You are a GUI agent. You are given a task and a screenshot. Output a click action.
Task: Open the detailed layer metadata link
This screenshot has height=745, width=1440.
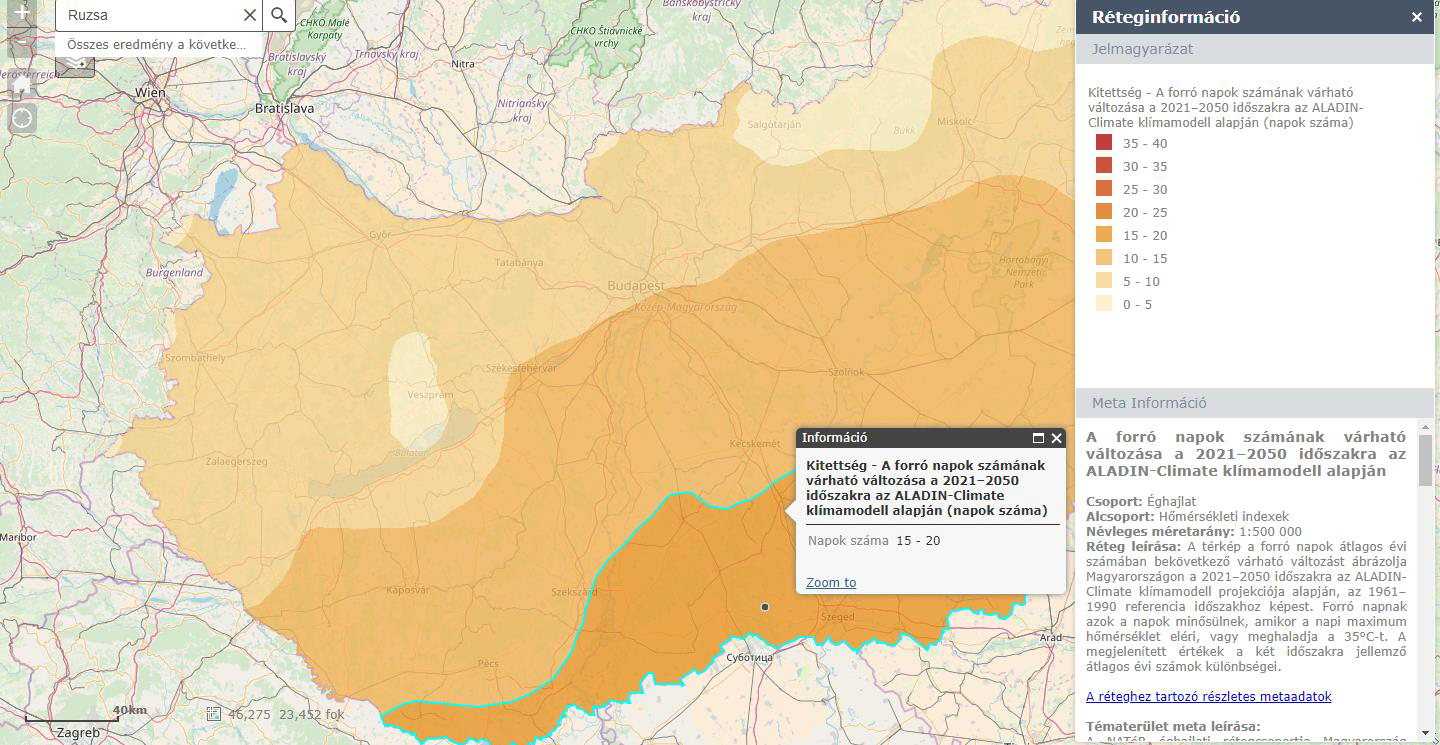(x=1208, y=697)
